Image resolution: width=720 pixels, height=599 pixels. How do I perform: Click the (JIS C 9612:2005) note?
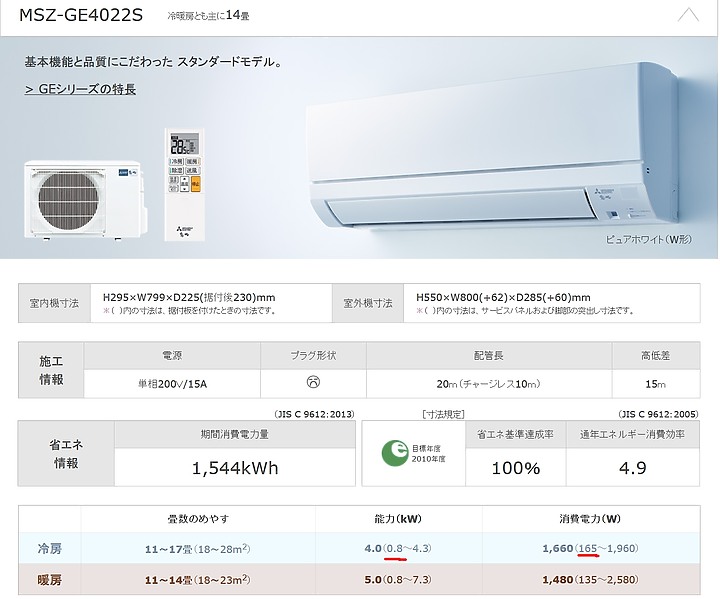click(658, 414)
